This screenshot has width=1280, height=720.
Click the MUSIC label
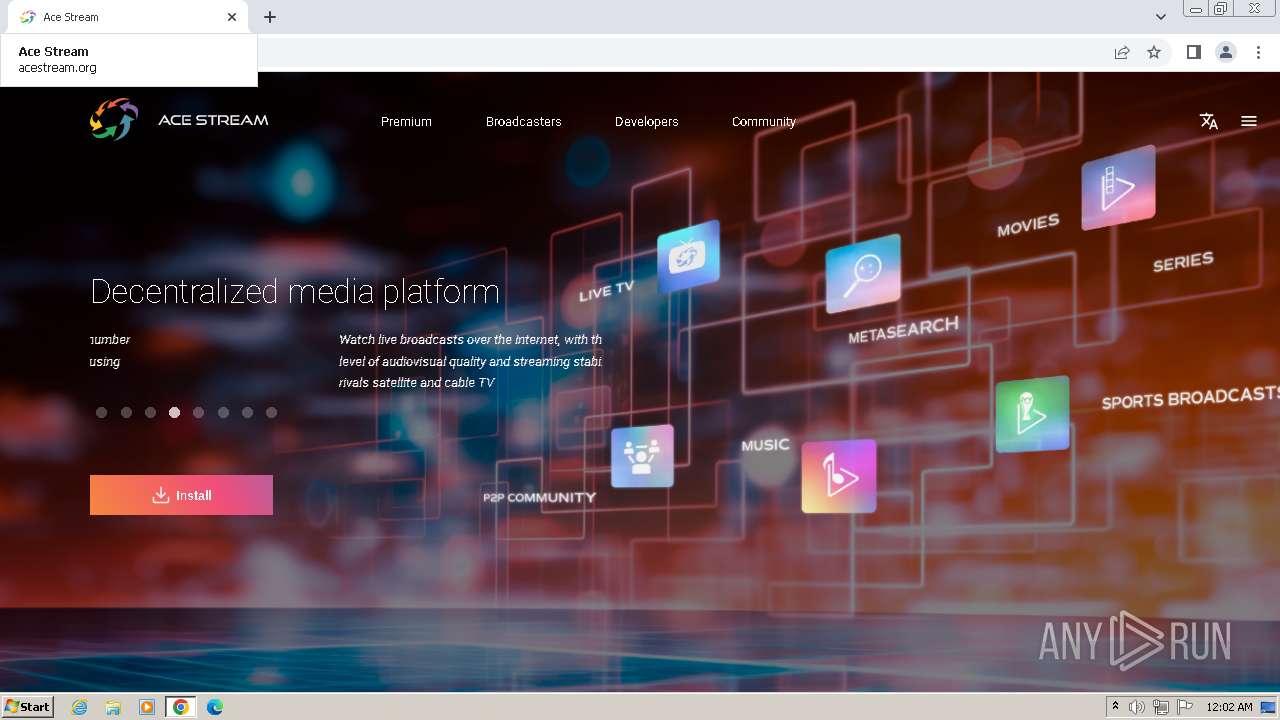click(x=765, y=444)
